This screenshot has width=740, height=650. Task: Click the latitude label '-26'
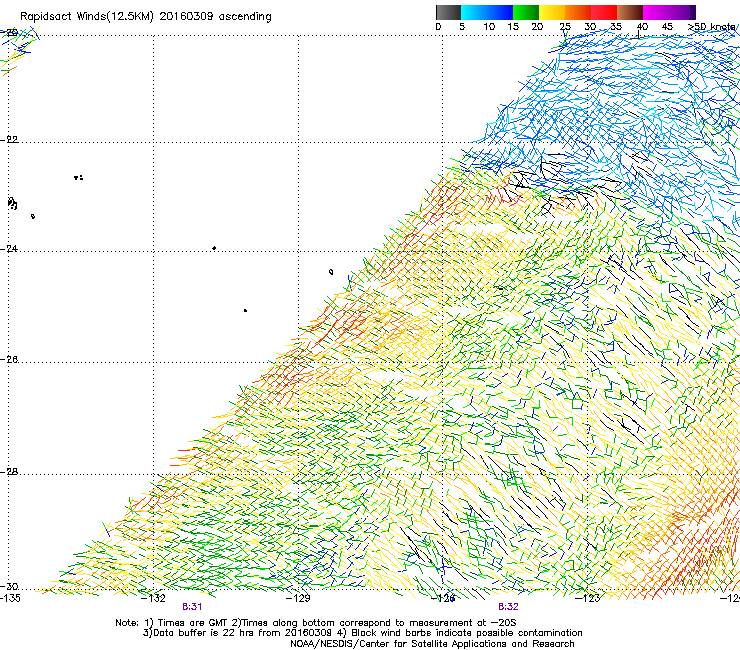10,360
